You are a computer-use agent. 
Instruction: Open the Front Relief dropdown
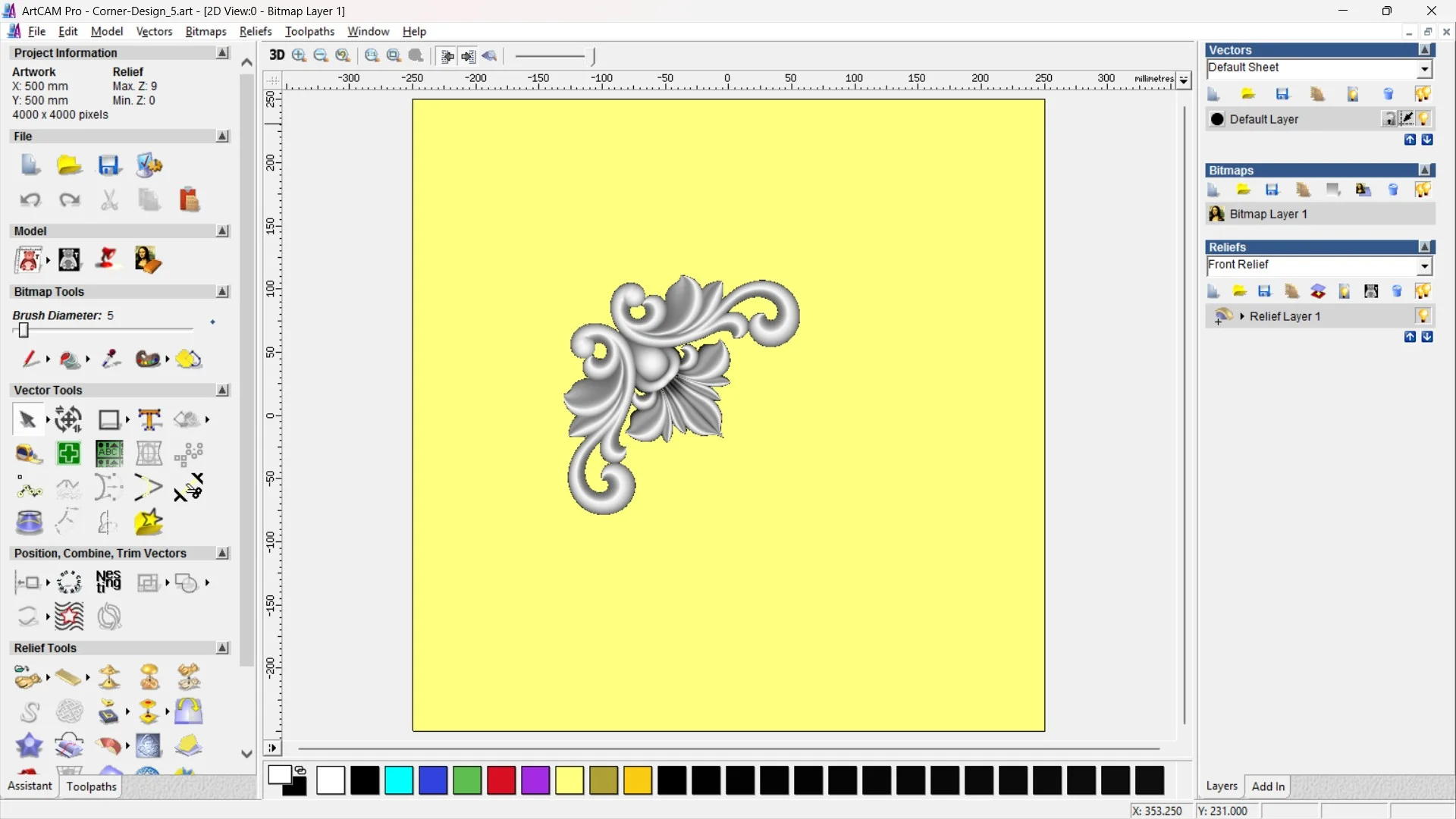click(1424, 266)
